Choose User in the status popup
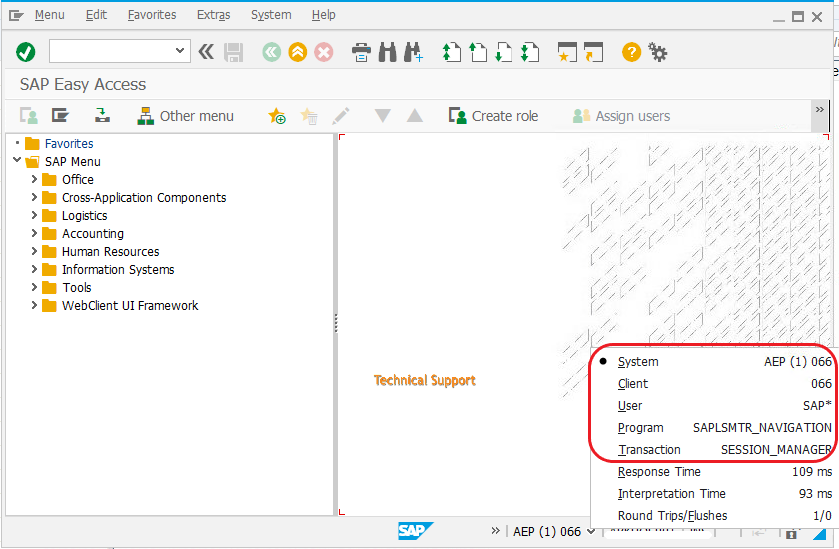839x549 pixels. (x=714, y=406)
